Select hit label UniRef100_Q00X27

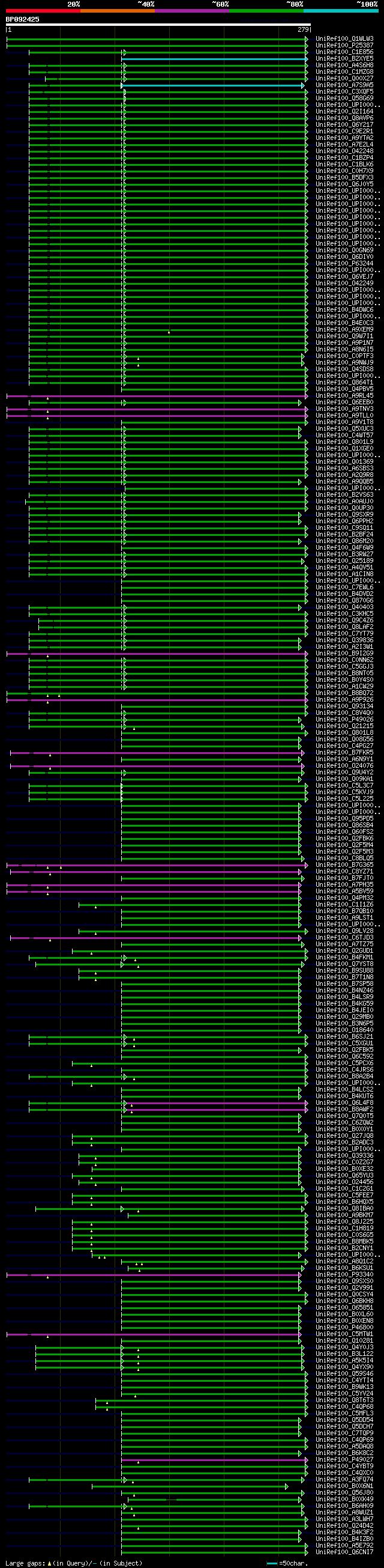344,79
